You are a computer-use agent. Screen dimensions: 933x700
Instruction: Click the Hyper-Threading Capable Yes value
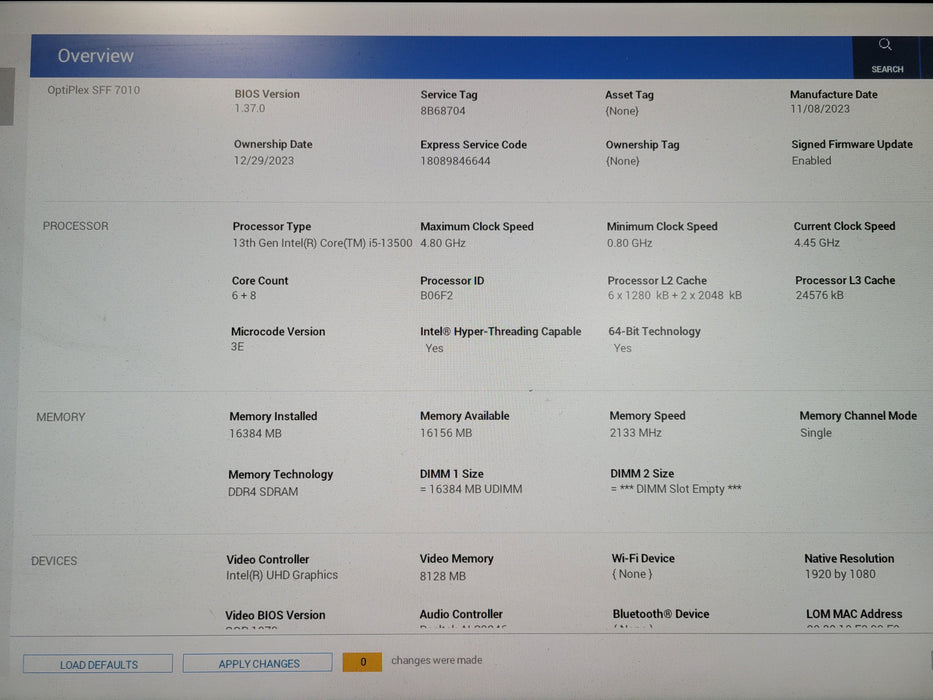pos(434,348)
